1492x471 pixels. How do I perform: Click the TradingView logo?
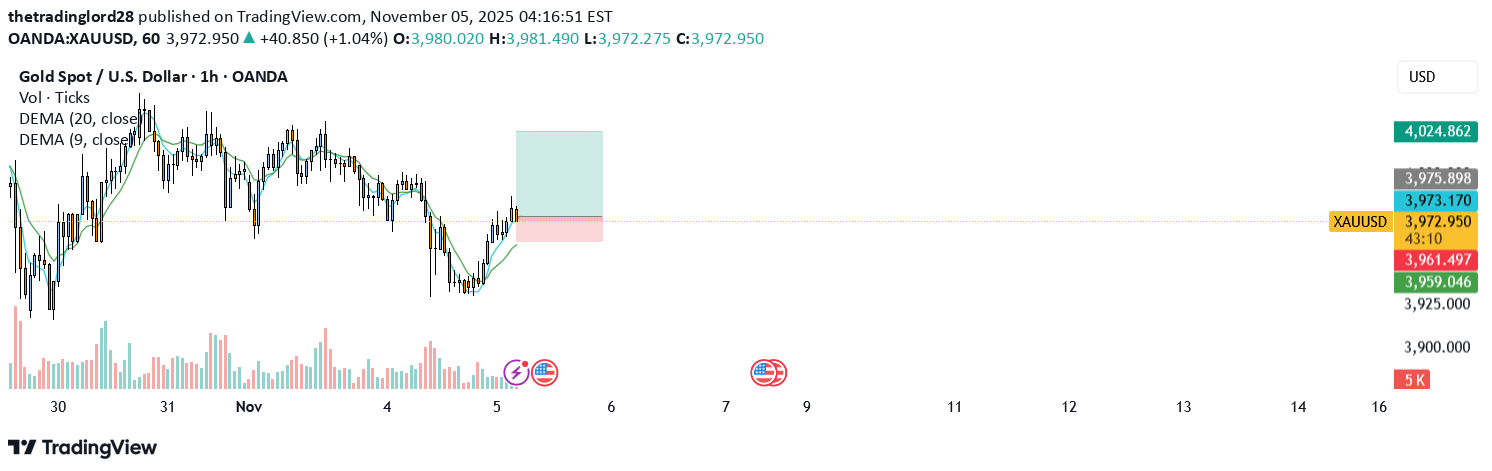(x=82, y=447)
